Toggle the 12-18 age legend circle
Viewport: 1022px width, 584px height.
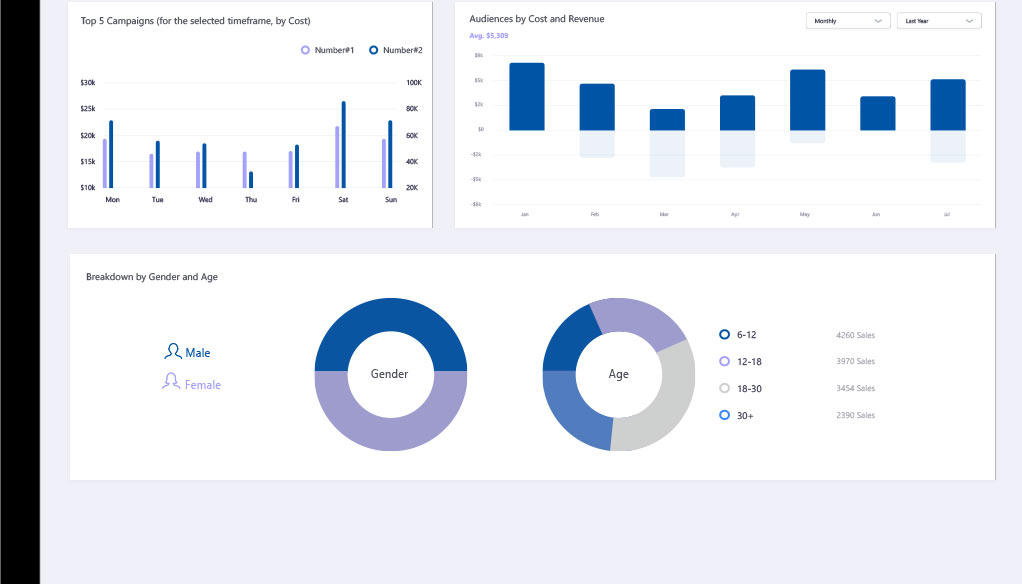(724, 361)
